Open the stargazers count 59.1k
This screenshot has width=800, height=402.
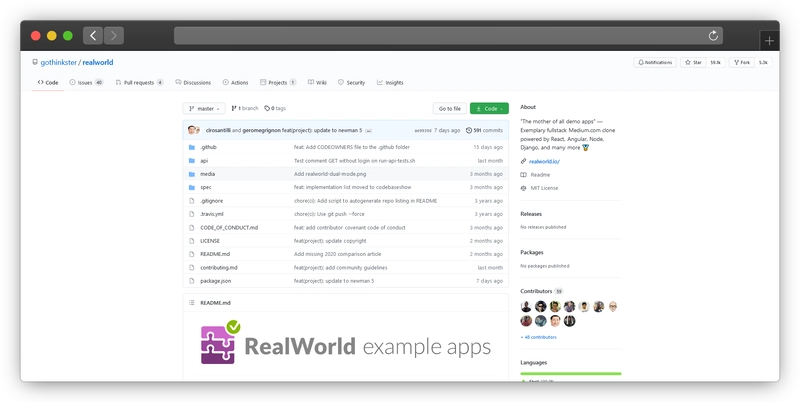click(715, 62)
